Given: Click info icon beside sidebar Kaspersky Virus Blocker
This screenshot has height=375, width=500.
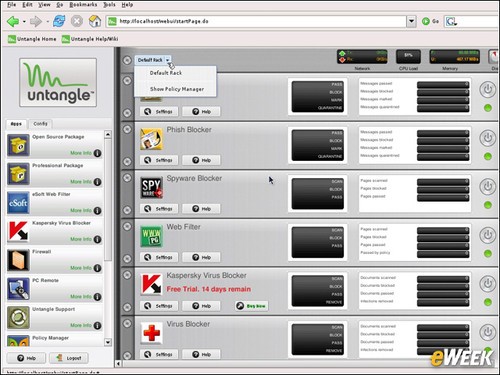Looking at the screenshot, I should click(x=97, y=239).
